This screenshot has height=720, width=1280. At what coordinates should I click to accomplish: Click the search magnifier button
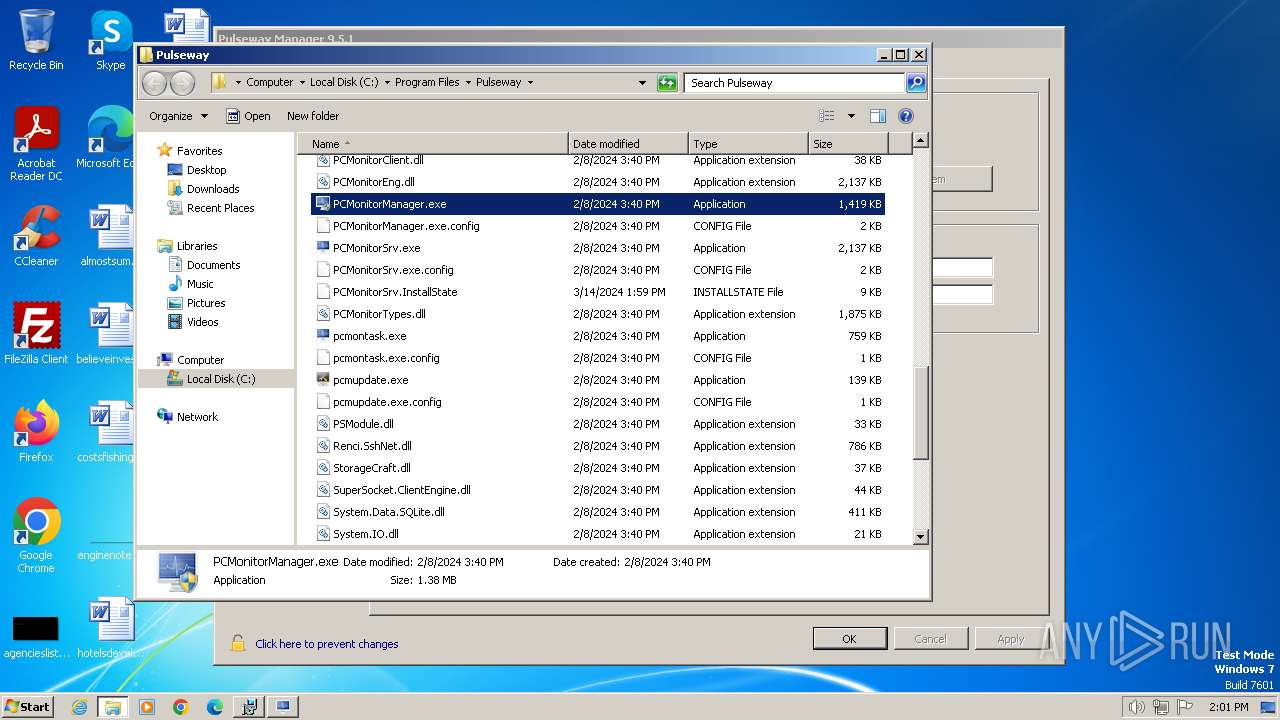click(915, 83)
